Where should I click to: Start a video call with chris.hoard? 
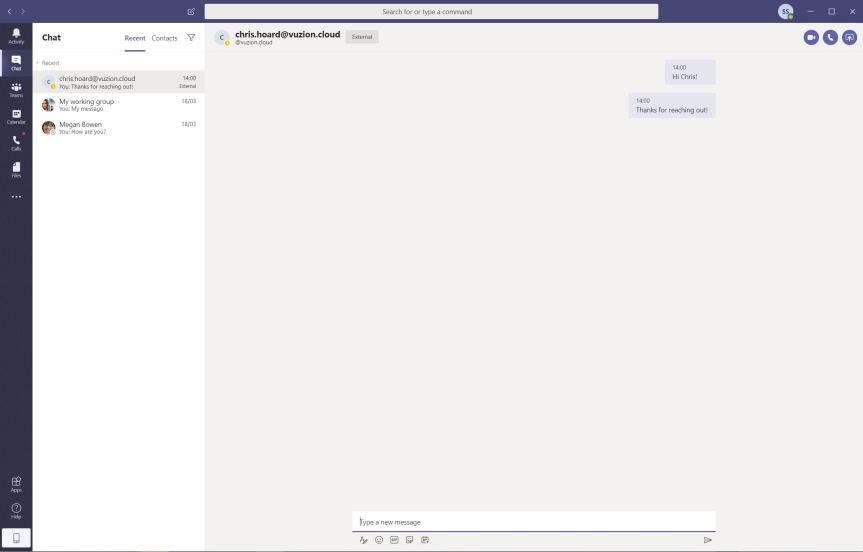[811, 37]
